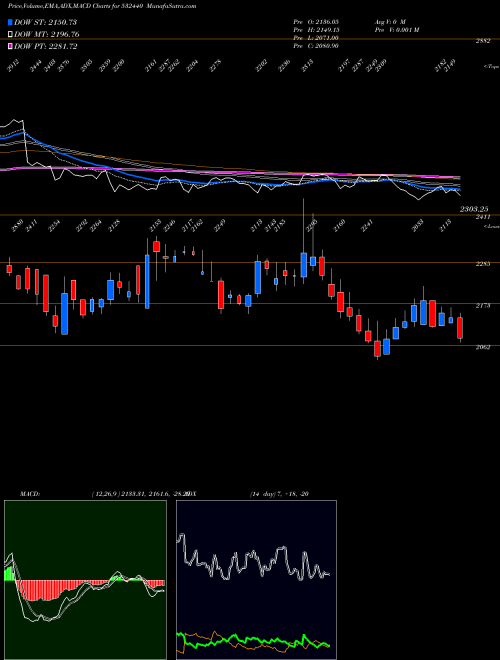Open the ADX indicator chart panel

[x=256, y=580]
